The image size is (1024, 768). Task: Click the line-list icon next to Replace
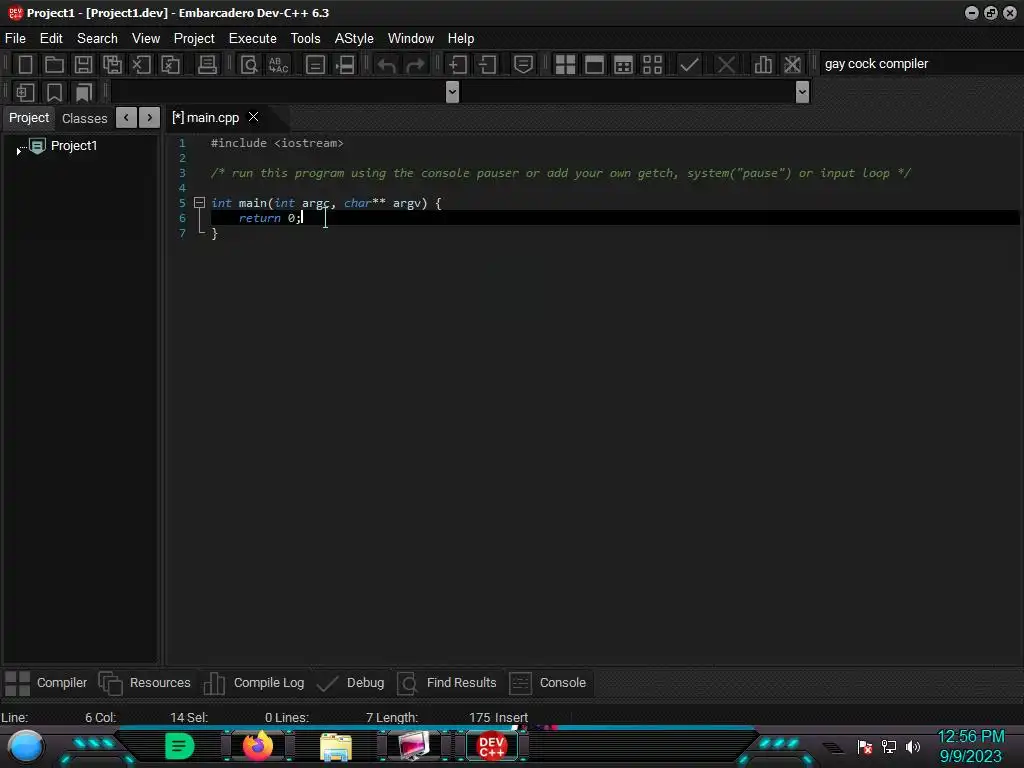315,65
